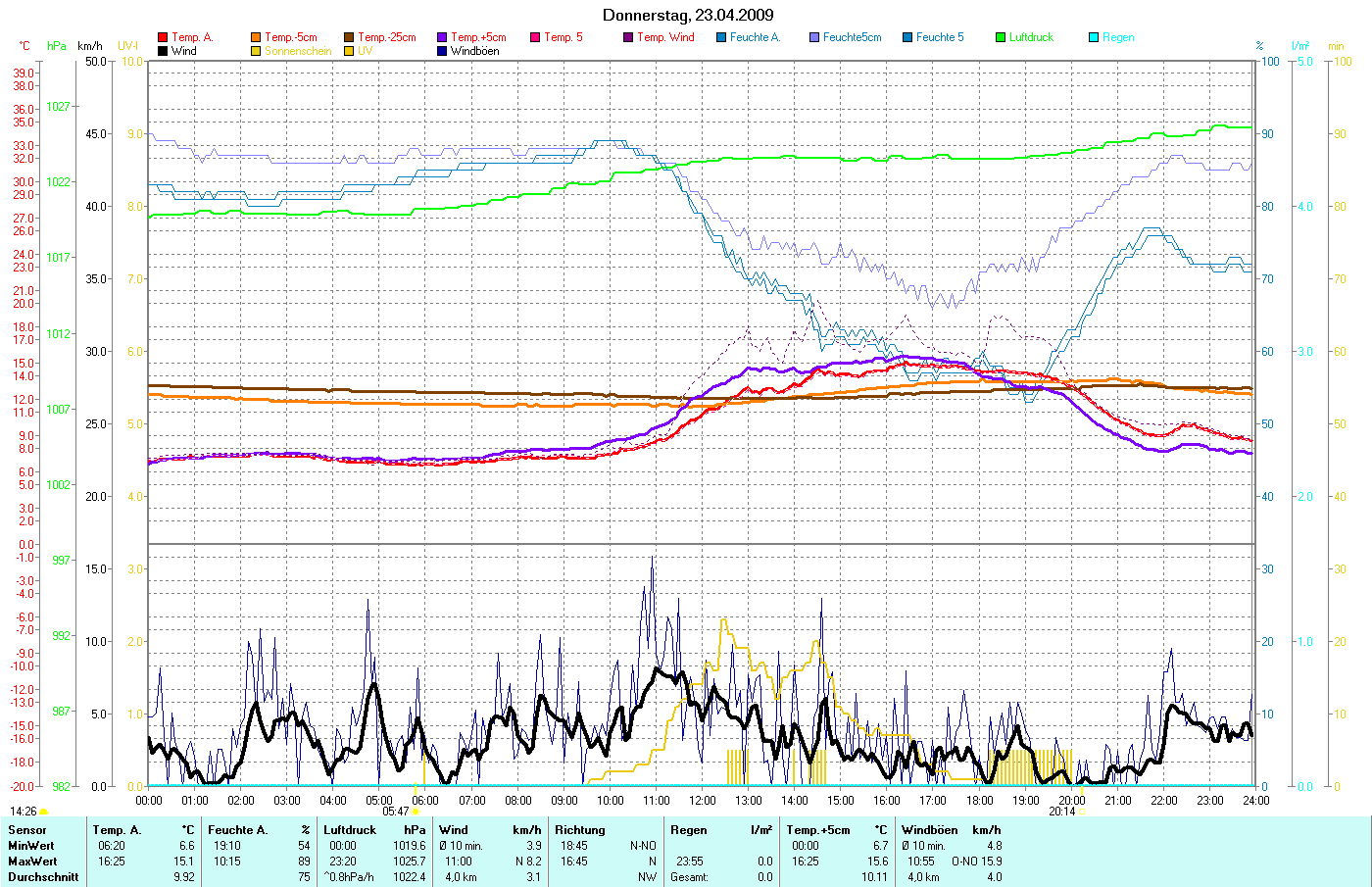1372x887 pixels.
Task: Click the black Wind legend square
Action: click(x=163, y=51)
